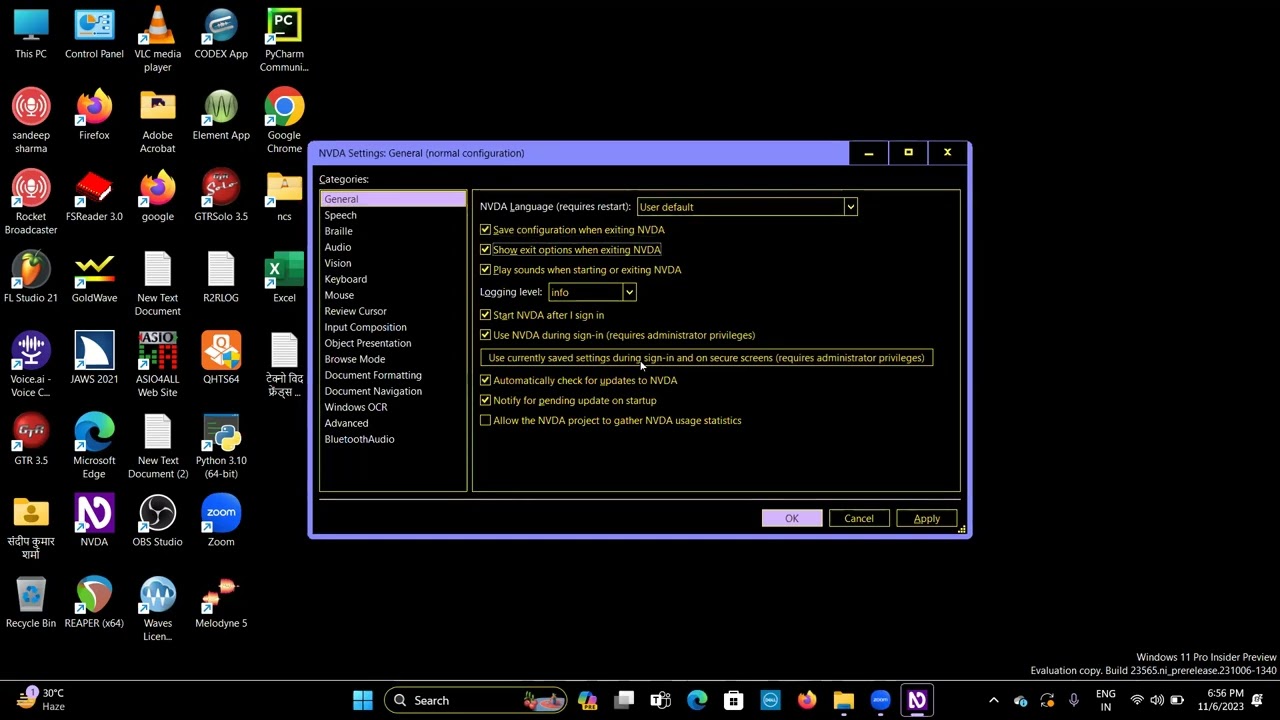Show hidden icons tray chevron
This screenshot has height=720, width=1280.
[993, 700]
